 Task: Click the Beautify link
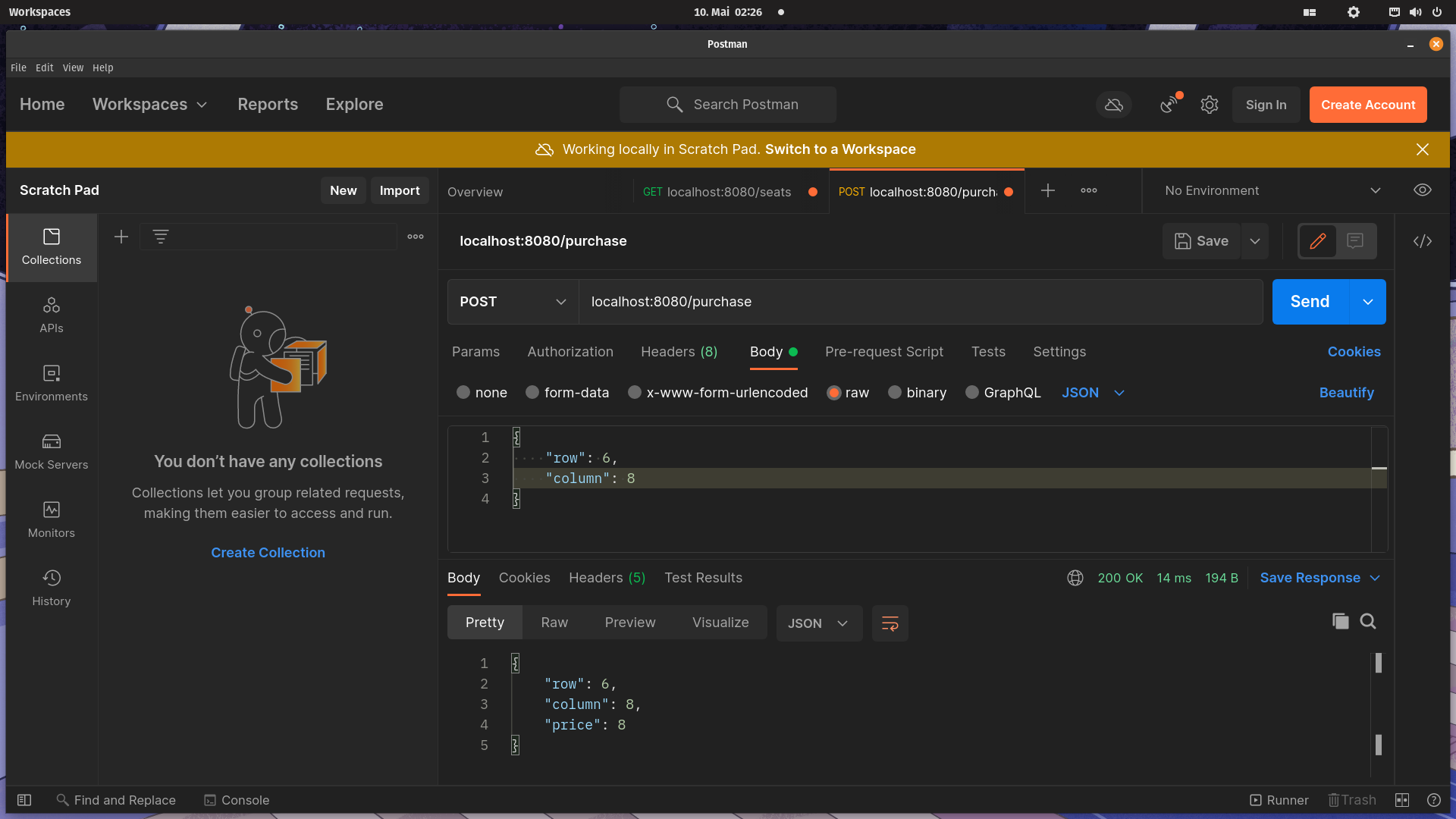pyautogui.click(x=1346, y=393)
